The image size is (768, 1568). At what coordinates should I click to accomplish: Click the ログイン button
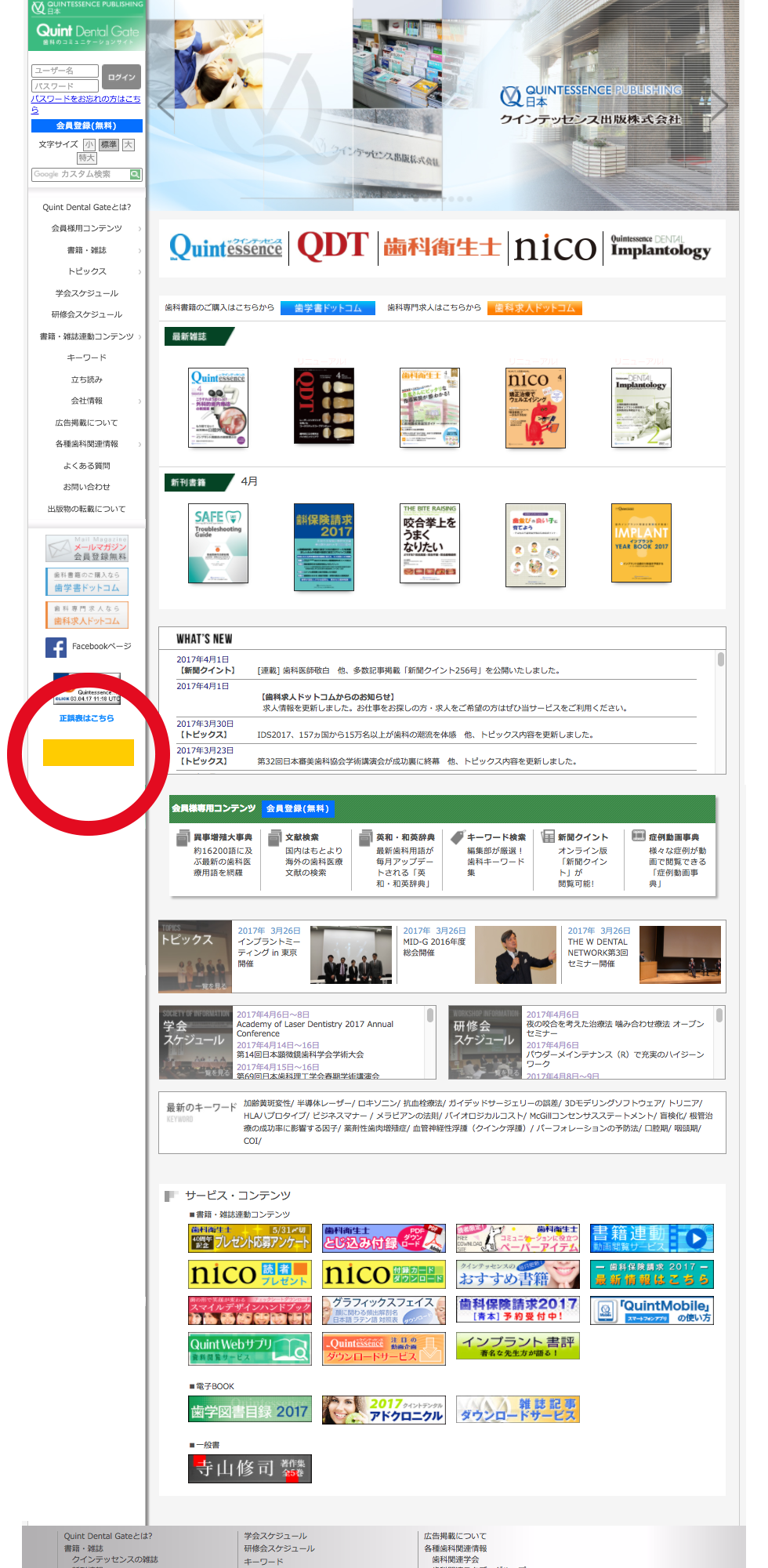tap(121, 78)
